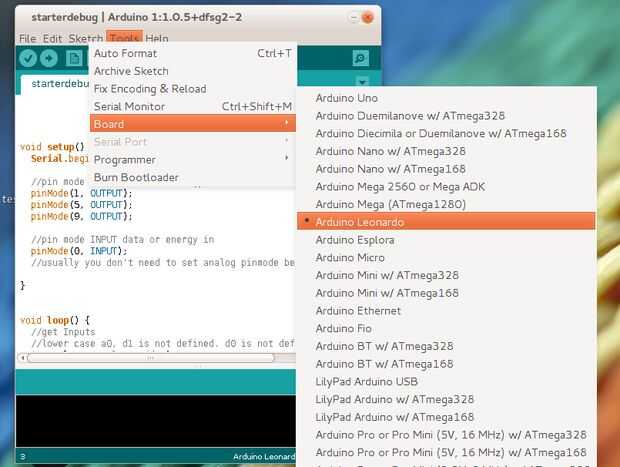Screen dimensions: 620x467
Task: Expand the Serial Port submenu arrow
Action: (287, 140)
